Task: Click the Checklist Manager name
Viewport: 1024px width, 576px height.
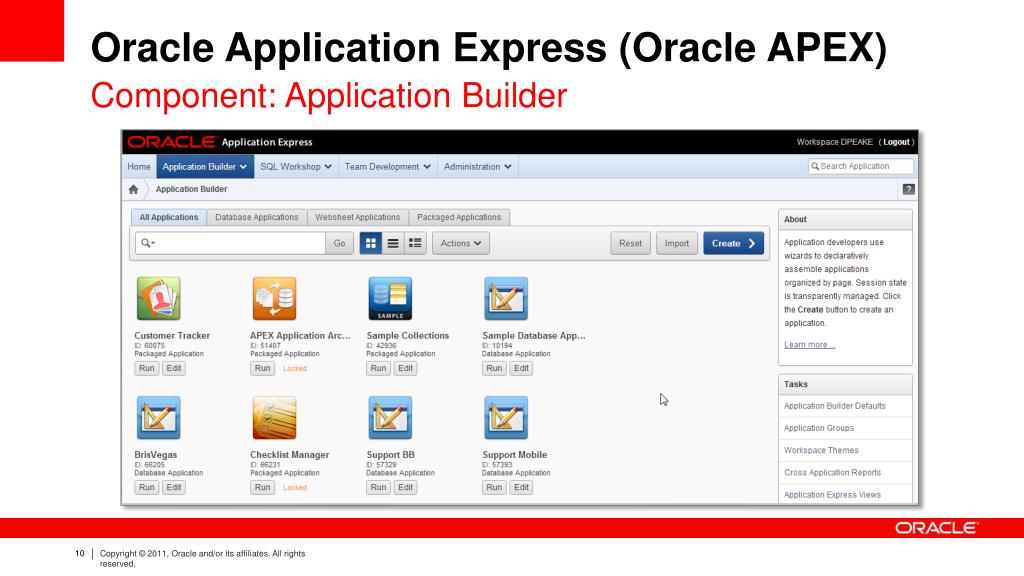Action: click(x=289, y=455)
